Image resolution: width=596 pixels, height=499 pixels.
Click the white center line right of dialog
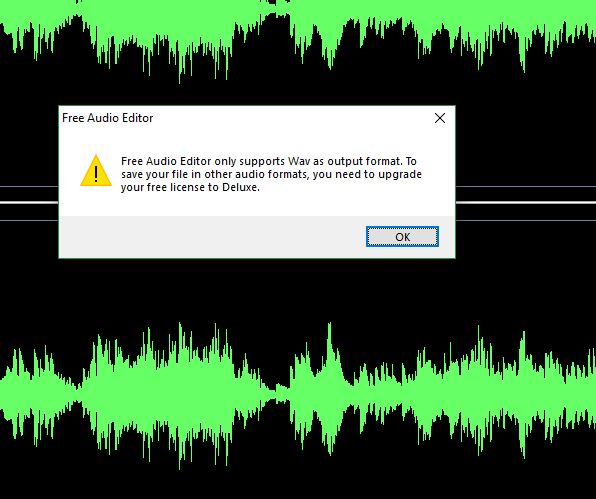point(526,202)
